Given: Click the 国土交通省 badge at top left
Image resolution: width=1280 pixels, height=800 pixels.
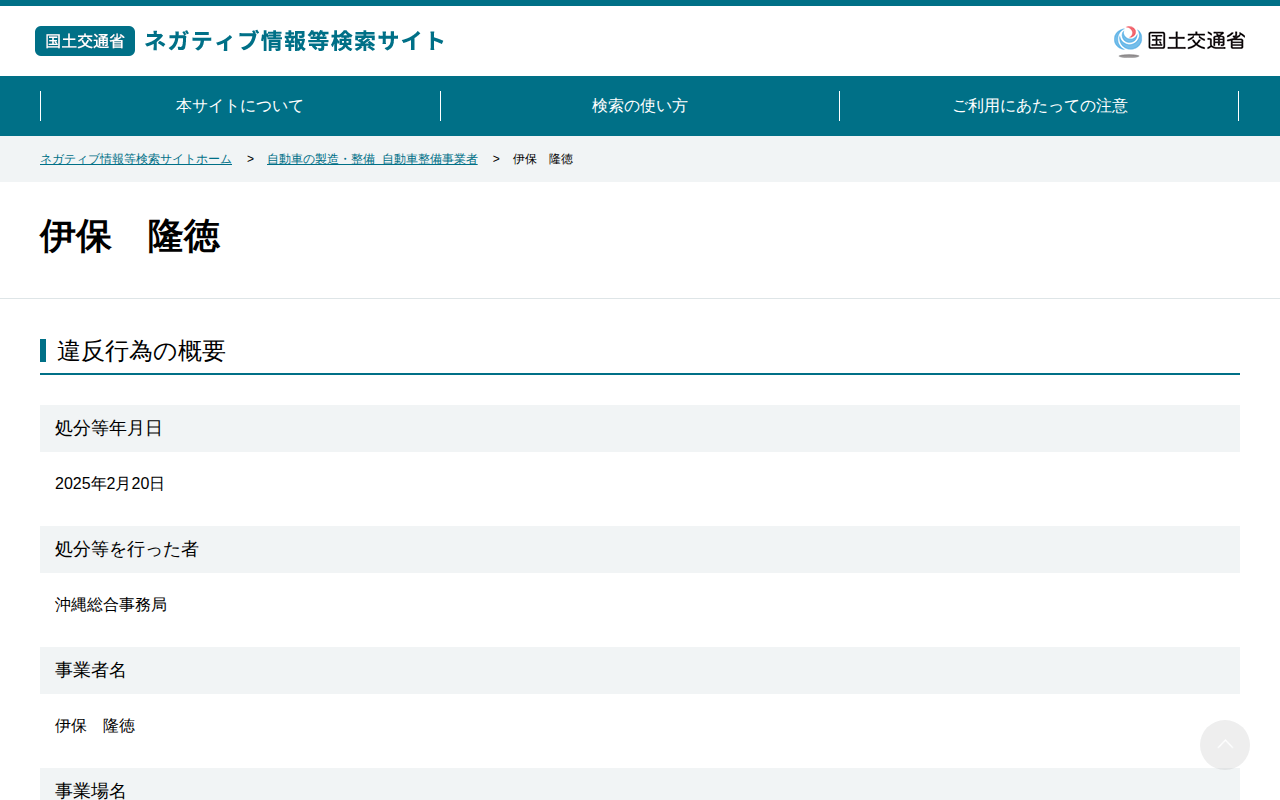Looking at the screenshot, I should (x=85, y=41).
